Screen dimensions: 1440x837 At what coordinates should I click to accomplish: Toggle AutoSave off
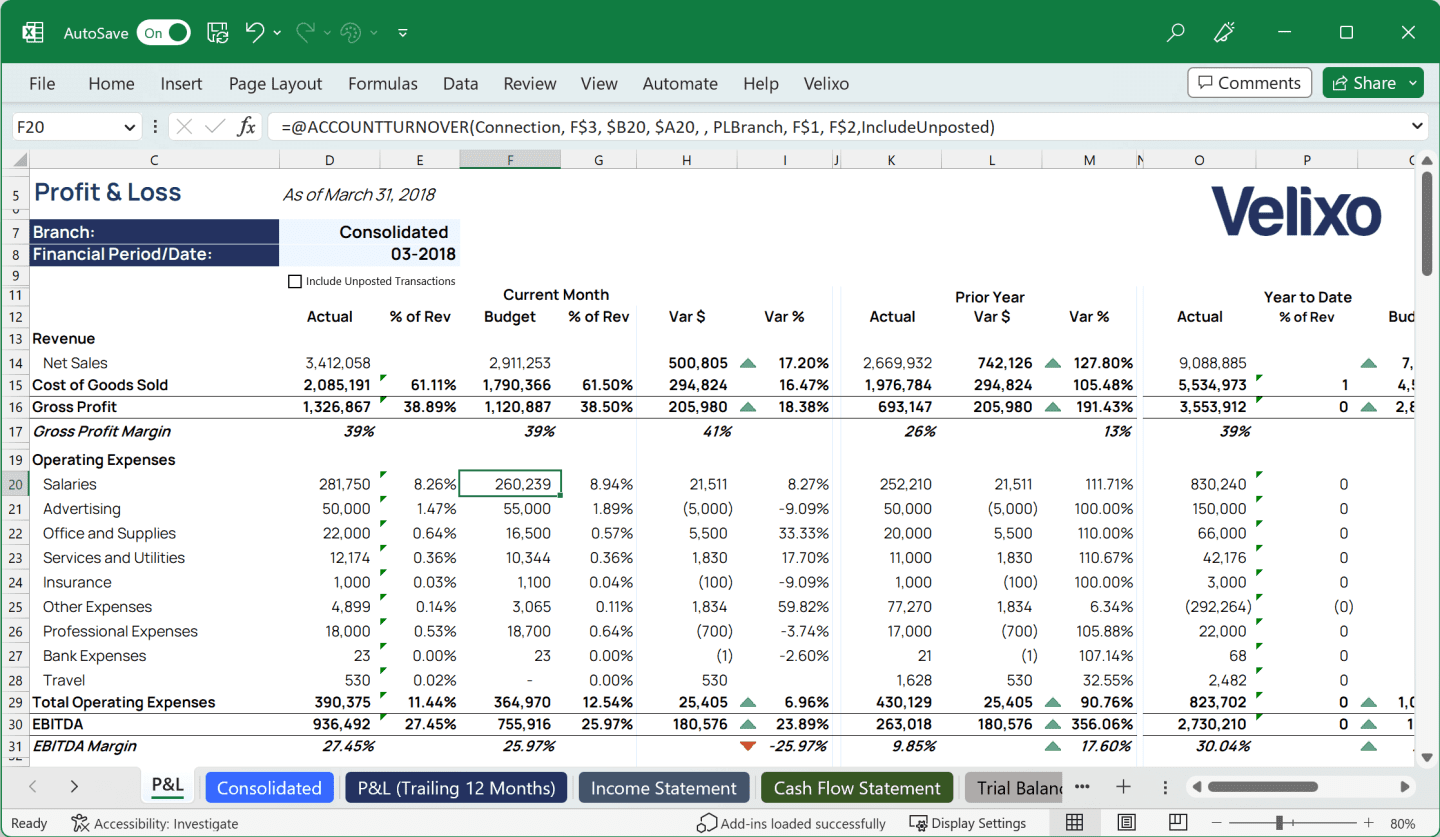click(x=163, y=31)
